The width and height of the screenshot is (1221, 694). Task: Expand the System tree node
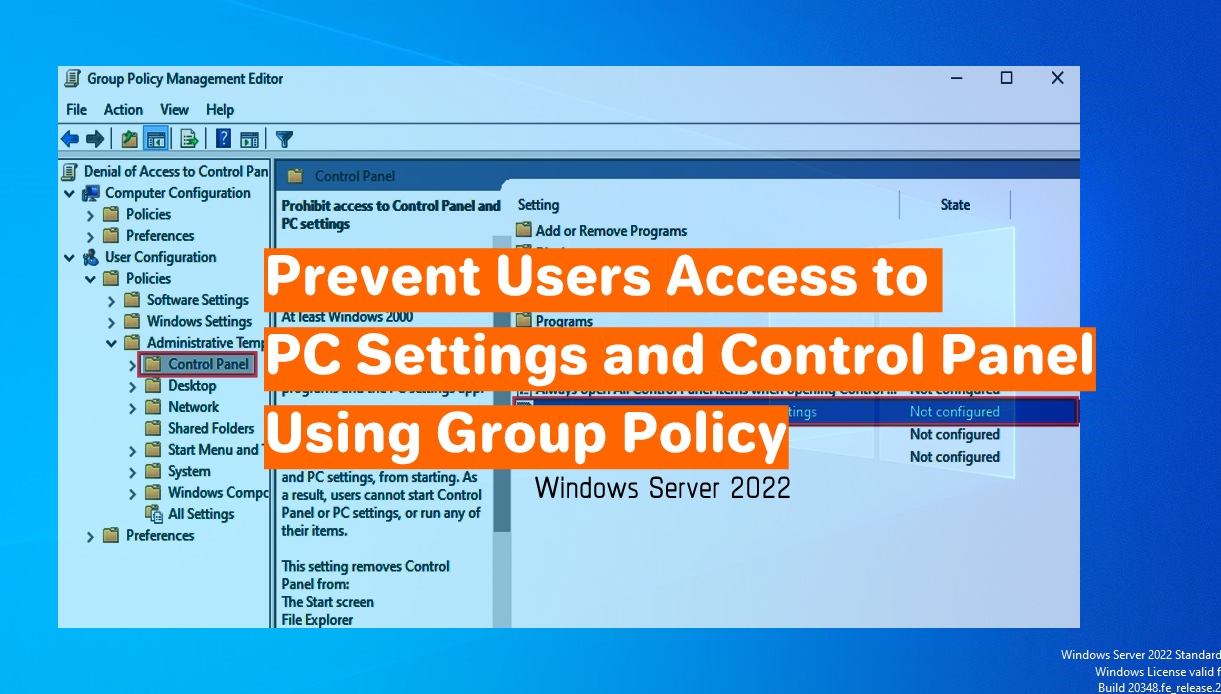132,472
